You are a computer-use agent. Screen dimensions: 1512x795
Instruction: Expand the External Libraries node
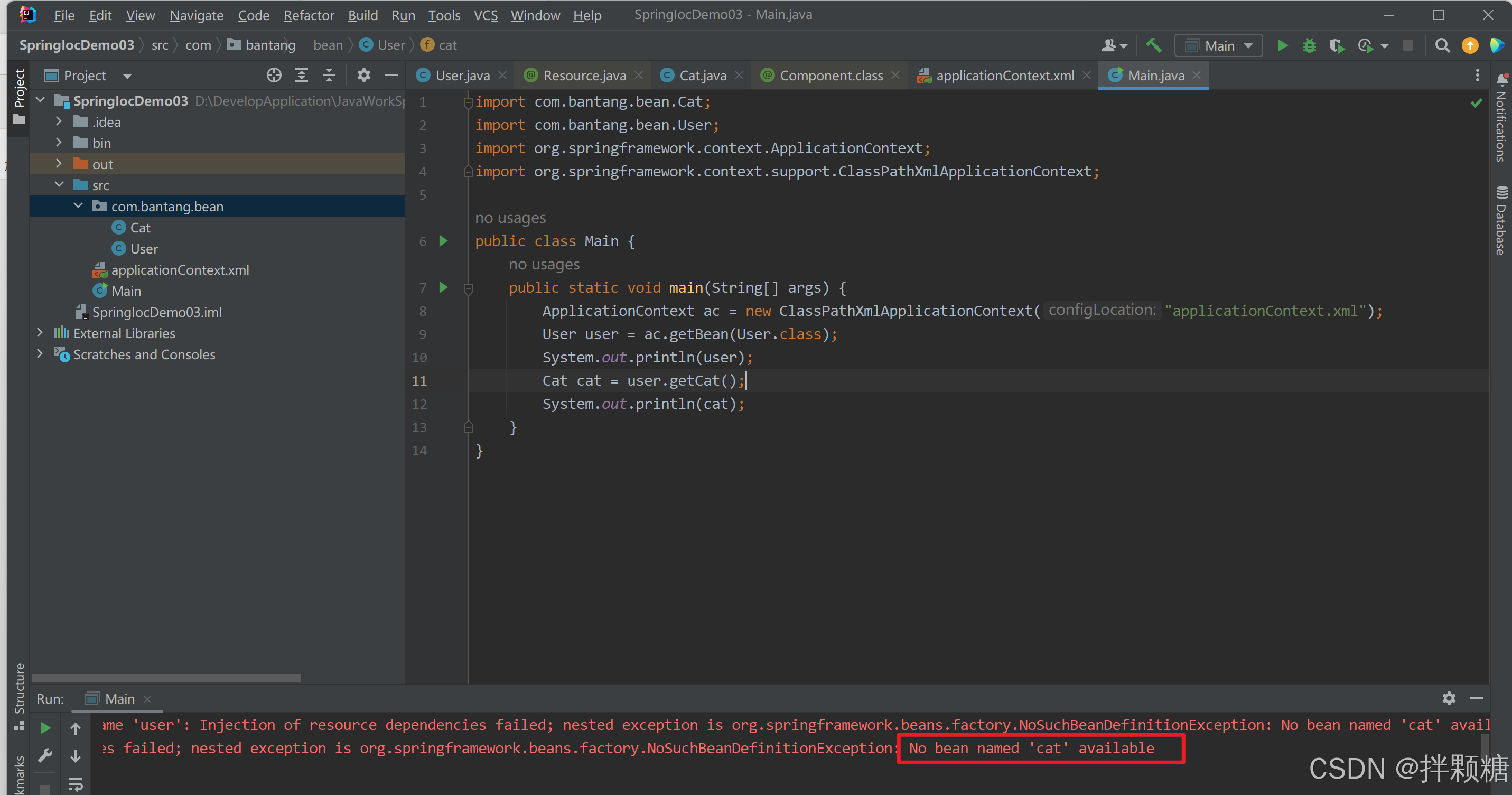40,333
